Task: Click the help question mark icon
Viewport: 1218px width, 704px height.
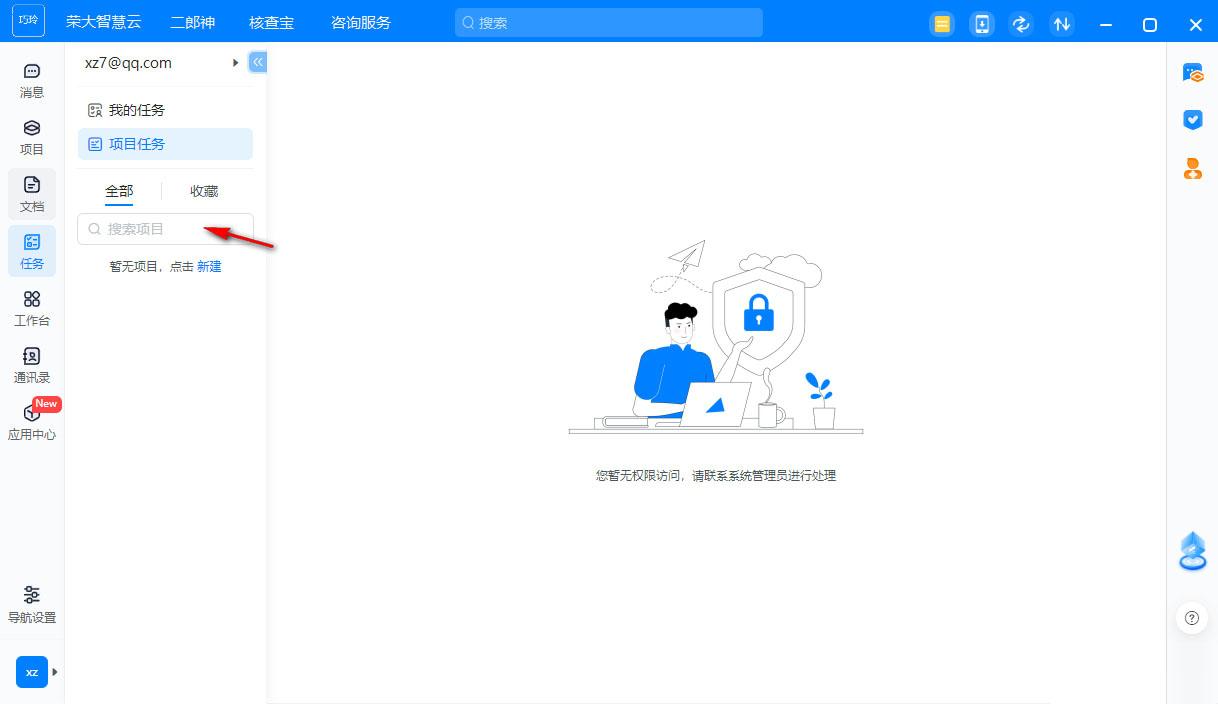Action: pos(1191,618)
